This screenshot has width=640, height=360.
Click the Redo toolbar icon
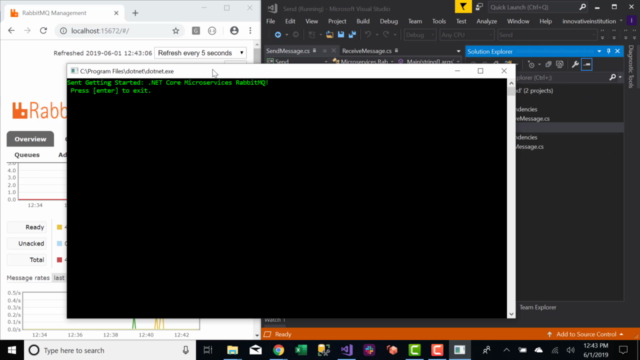pyautogui.click(x=386, y=35)
